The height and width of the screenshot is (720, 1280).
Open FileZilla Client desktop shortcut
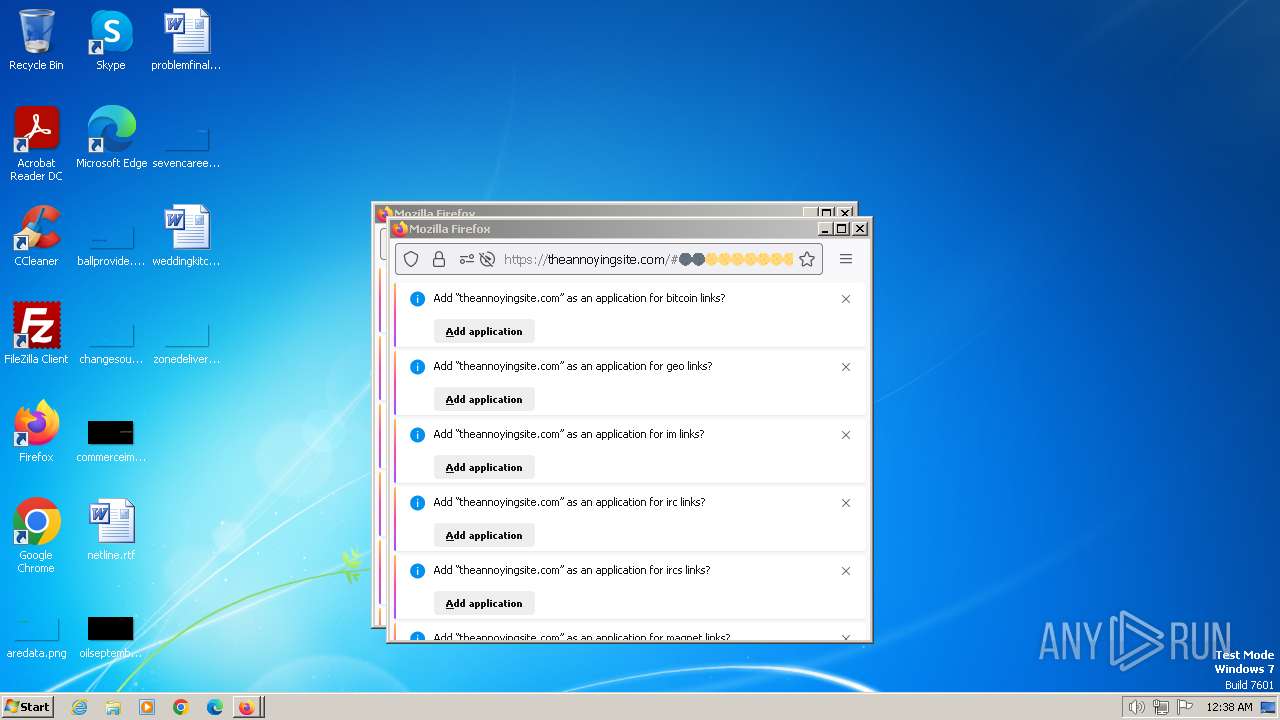pos(36,334)
